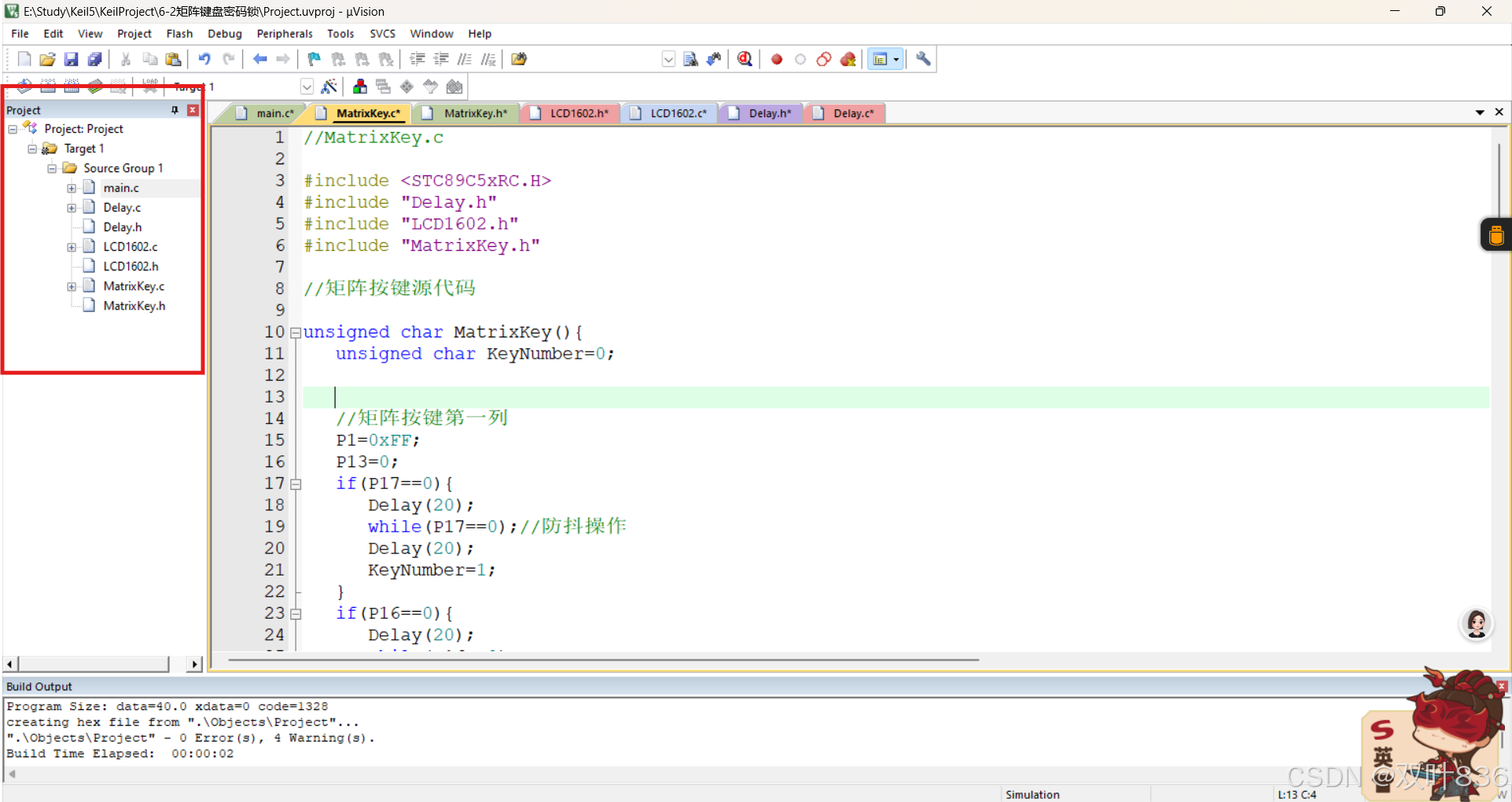Click the Project Window layout button
1512x802 pixels.
click(x=880, y=59)
